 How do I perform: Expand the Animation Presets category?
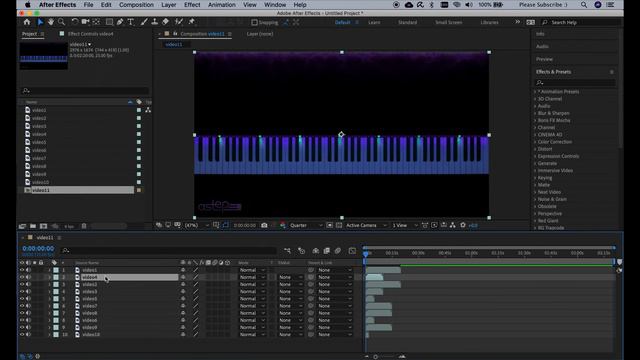(535, 92)
